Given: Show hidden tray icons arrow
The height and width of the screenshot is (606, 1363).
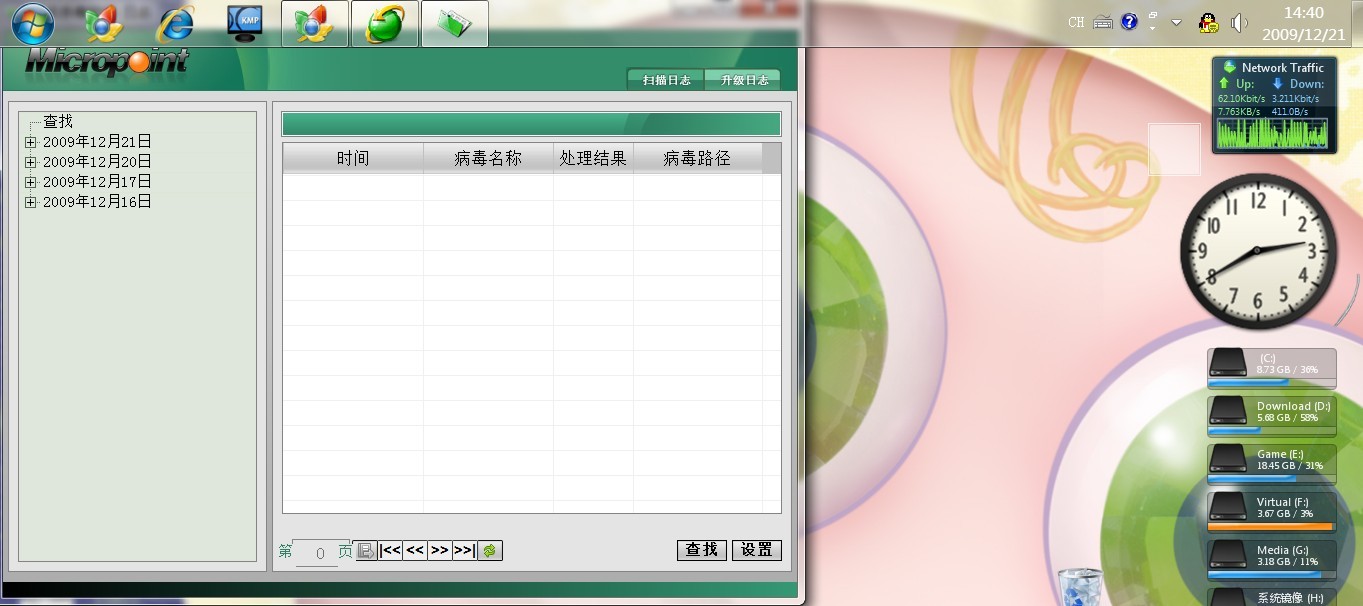Looking at the screenshot, I should tap(1176, 22).
